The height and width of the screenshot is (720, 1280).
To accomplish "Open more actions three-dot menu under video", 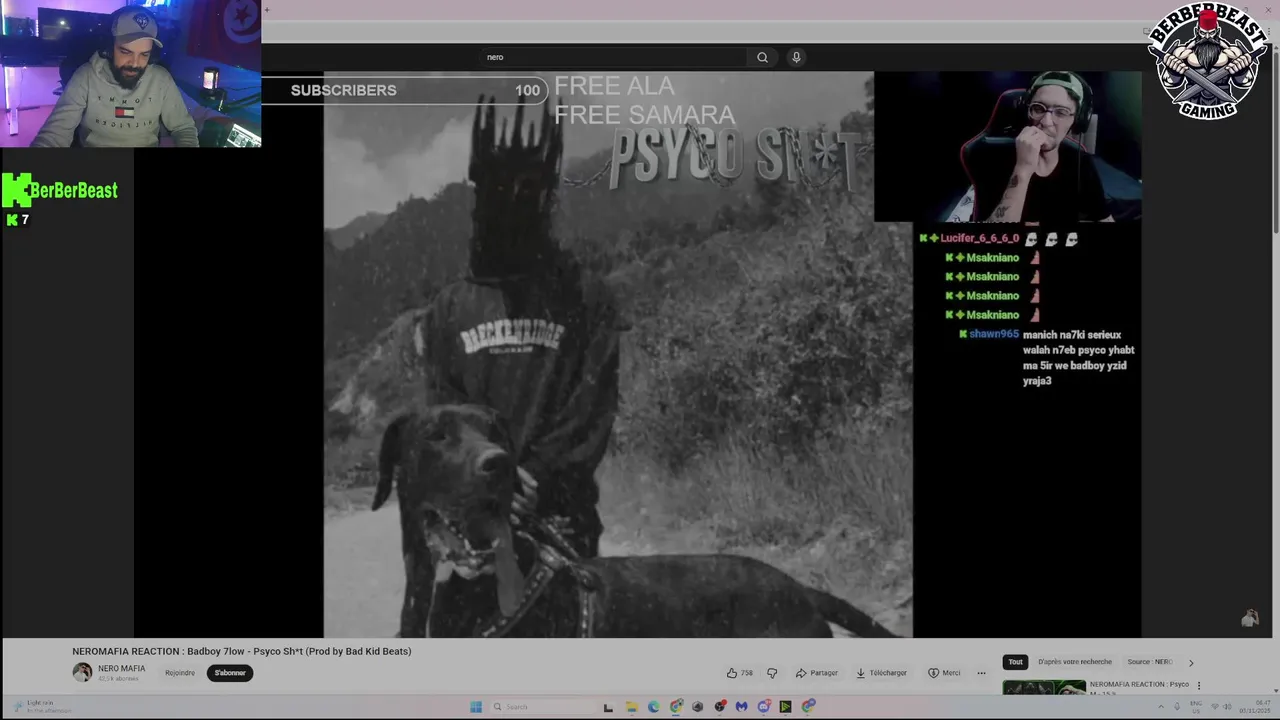I will point(981,673).
